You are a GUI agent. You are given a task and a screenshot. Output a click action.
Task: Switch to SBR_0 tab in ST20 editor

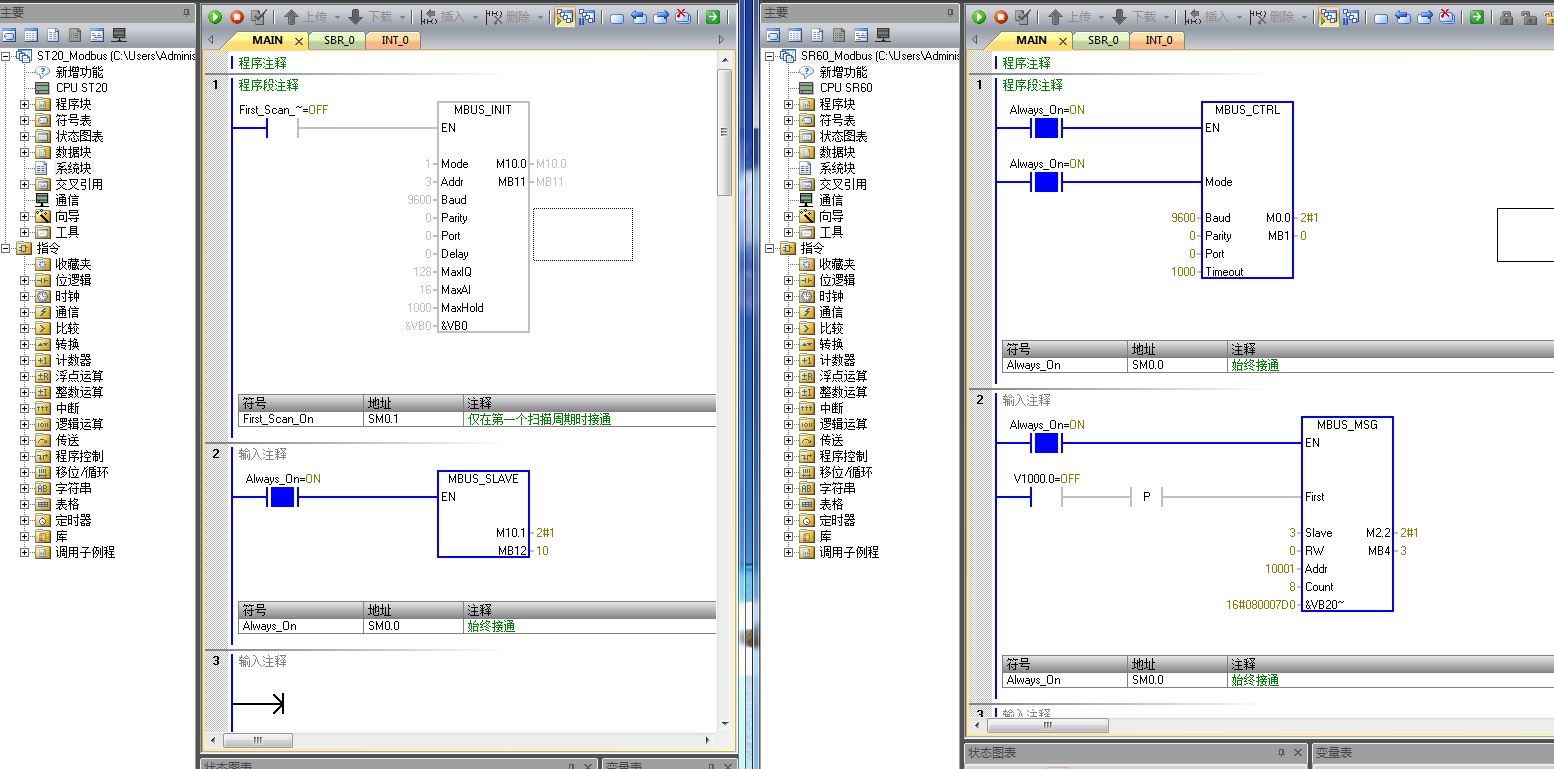(338, 40)
